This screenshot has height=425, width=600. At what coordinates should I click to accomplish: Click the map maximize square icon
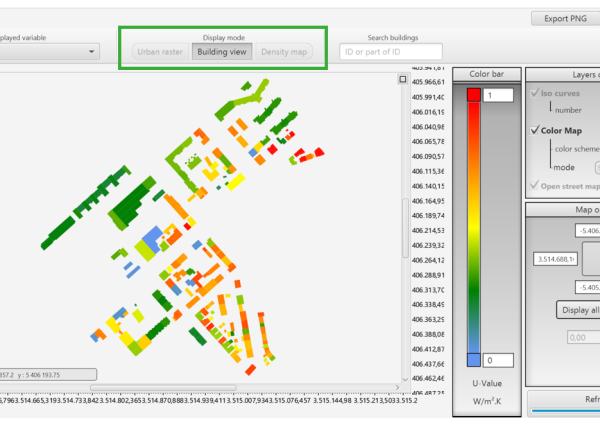(x=403, y=79)
